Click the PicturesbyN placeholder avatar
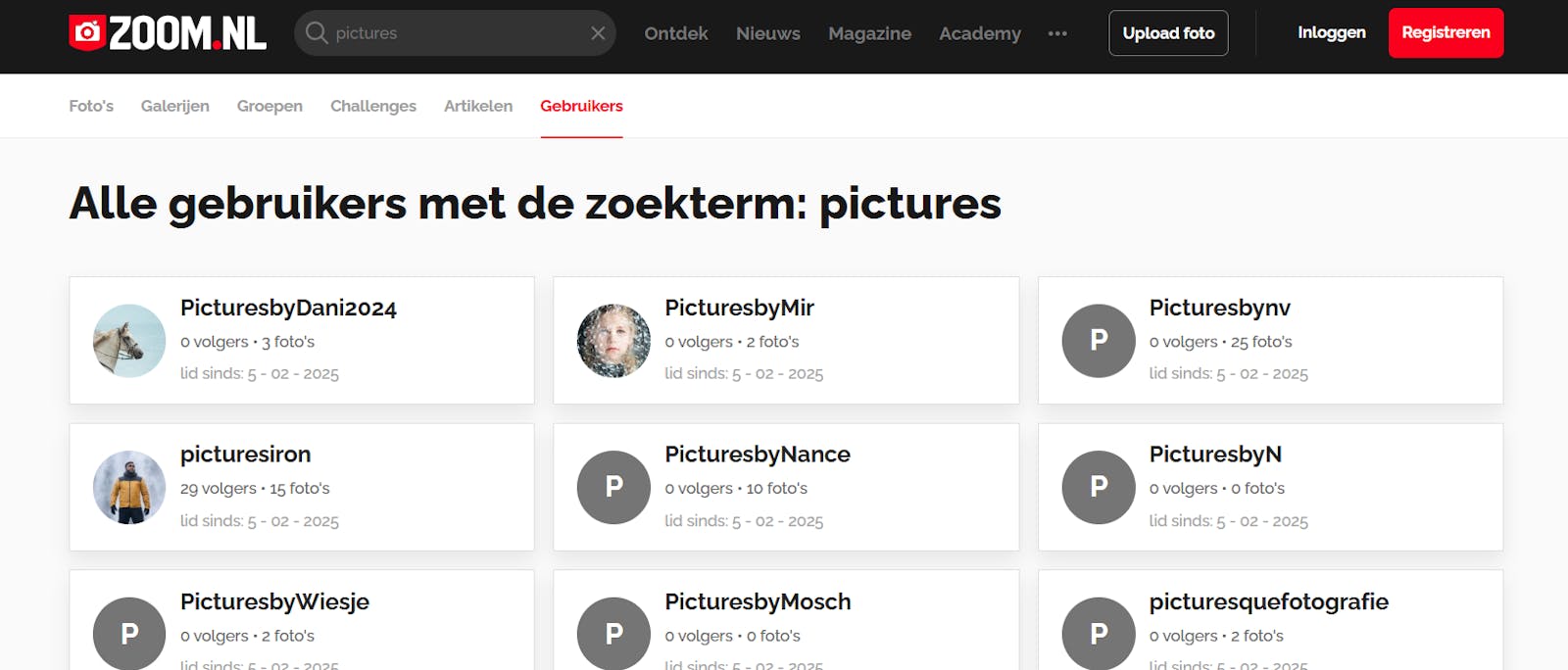Viewport: 1568px width, 670px height. coord(1099,487)
